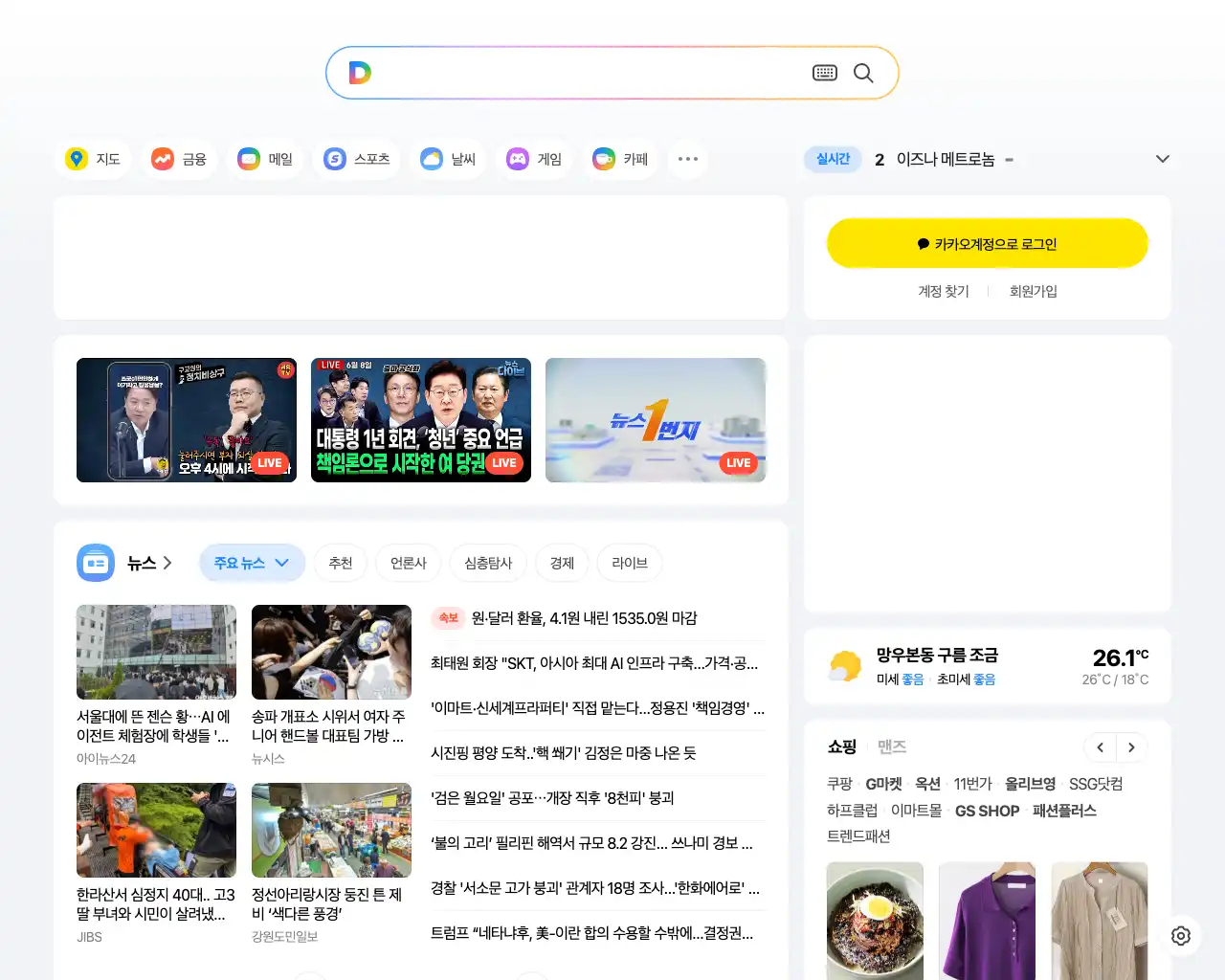Play the 대통령 1년 회견 live video thumbnail
Image resolution: width=1225 pixels, height=980 pixels.
point(421,420)
